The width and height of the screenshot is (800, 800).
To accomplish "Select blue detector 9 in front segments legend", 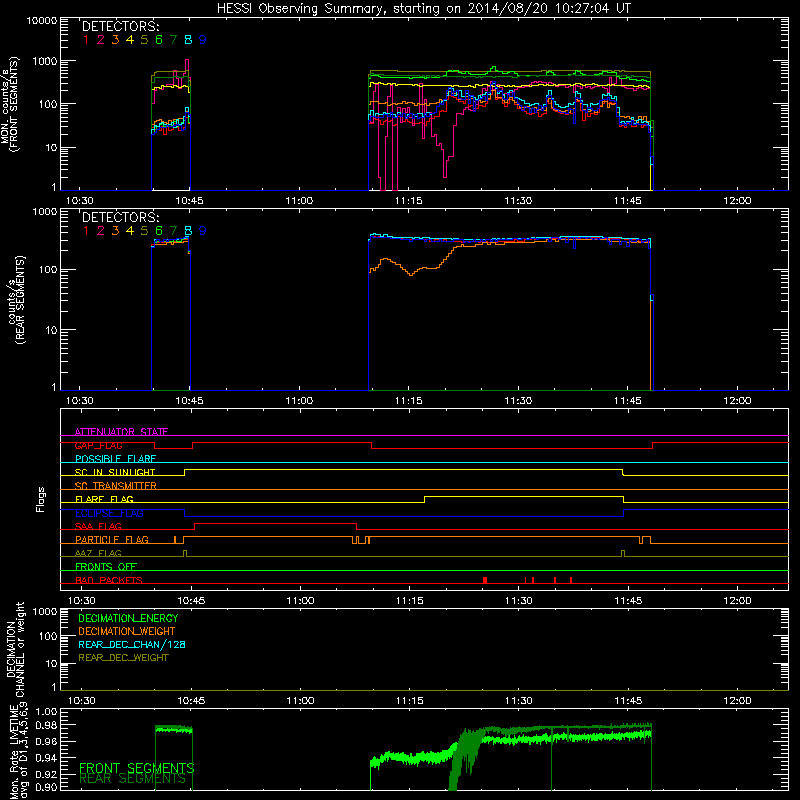I will [203, 40].
